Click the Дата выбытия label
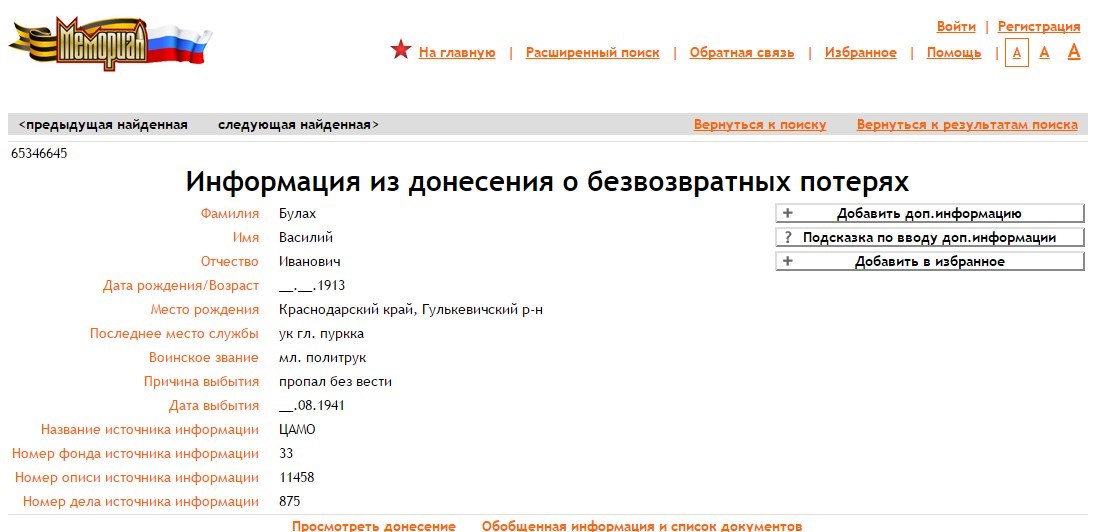Viewport: 1108px width, 532px height. [x=214, y=406]
